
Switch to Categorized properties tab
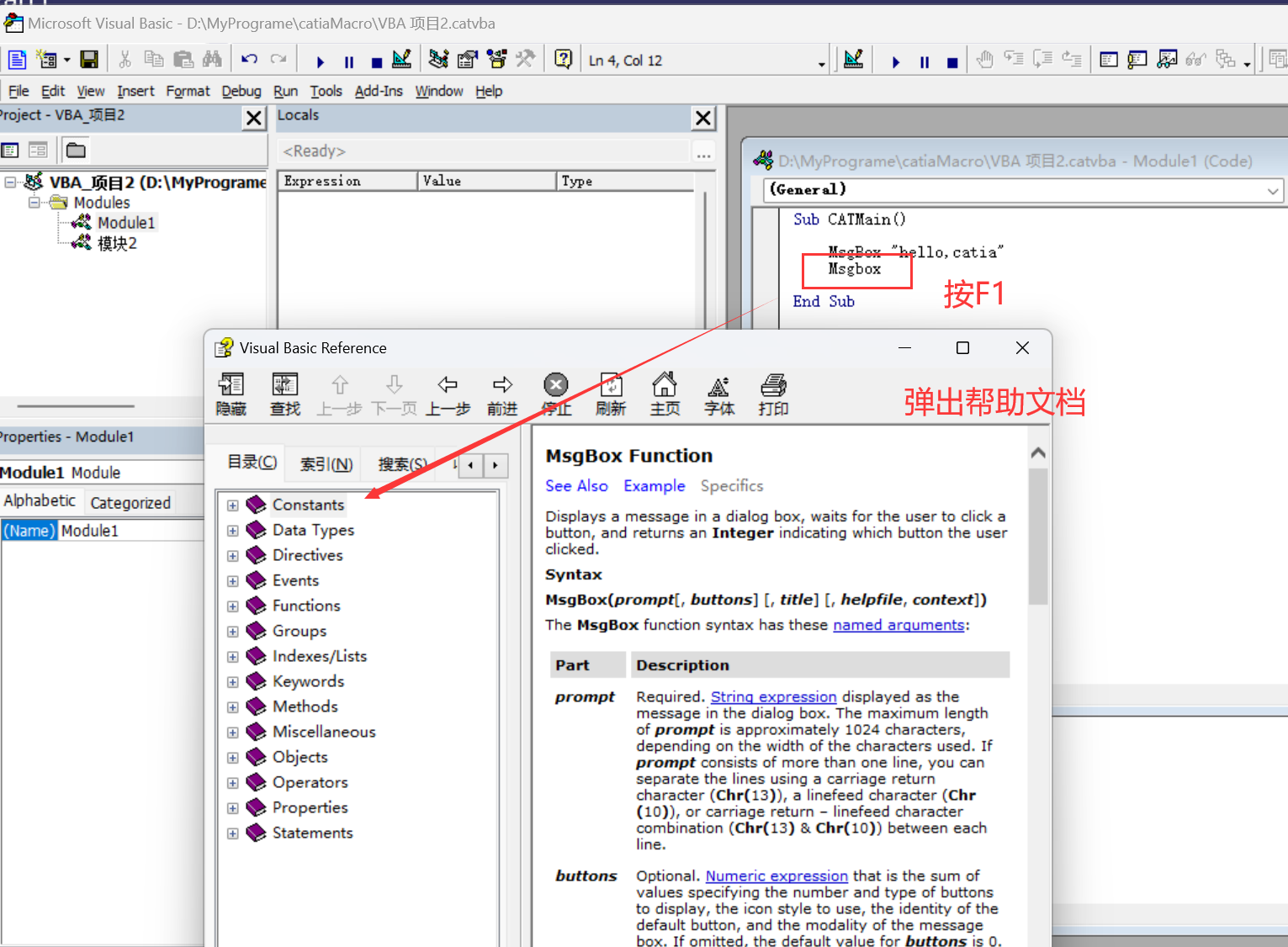point(130,503)
